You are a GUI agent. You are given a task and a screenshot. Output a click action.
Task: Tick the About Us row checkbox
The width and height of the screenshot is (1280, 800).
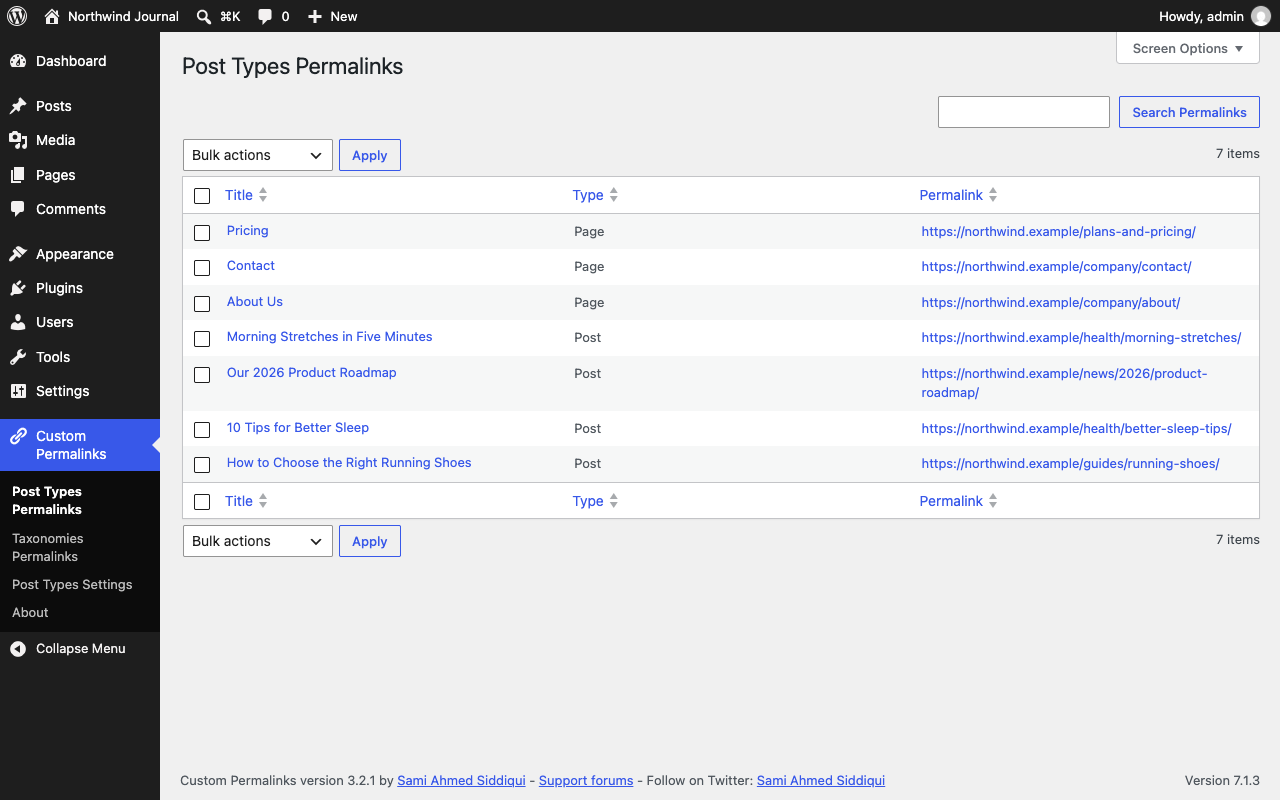click(202, 304)
